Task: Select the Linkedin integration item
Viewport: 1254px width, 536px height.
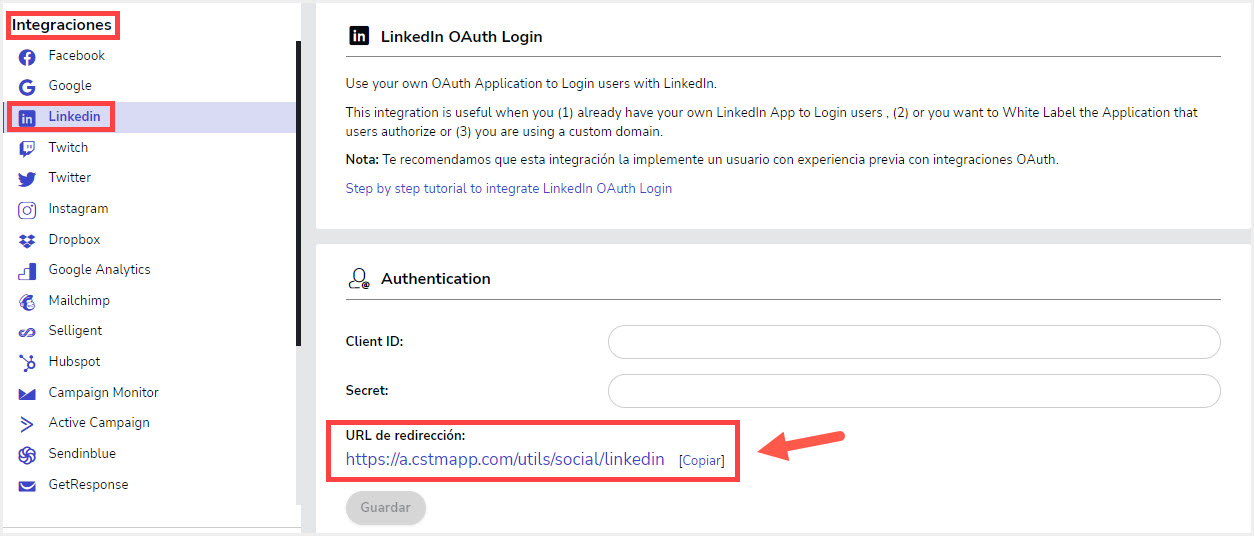Action: click(x=150, y=117)
